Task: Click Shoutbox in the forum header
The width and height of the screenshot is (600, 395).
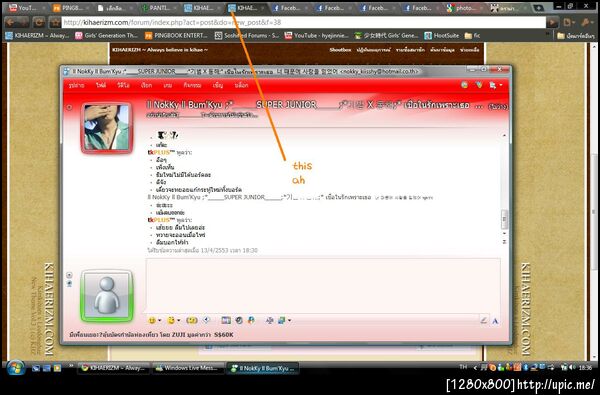Action: (x=340, y=50)
